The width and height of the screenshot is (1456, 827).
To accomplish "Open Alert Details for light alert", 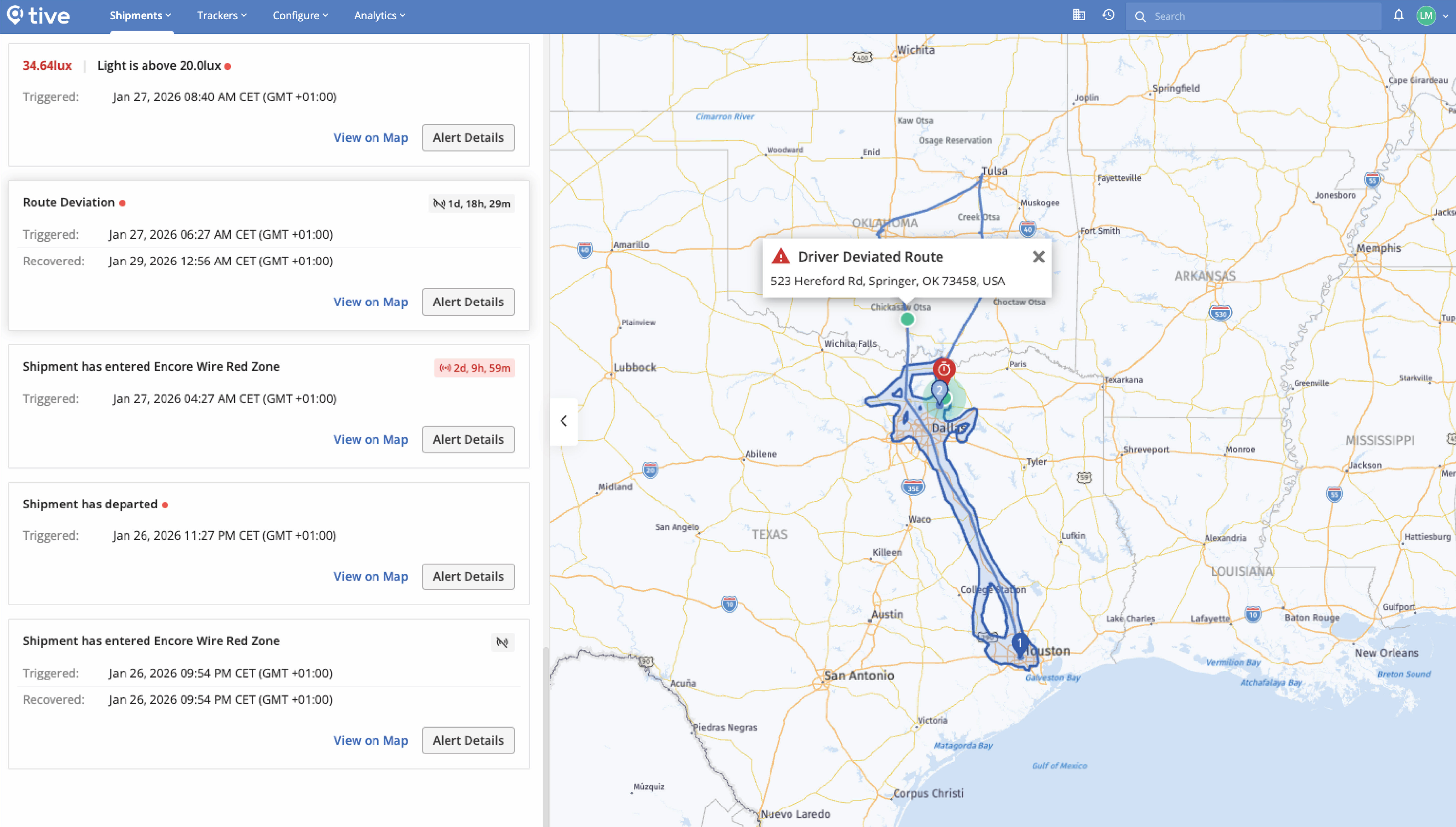I will 468,138.
